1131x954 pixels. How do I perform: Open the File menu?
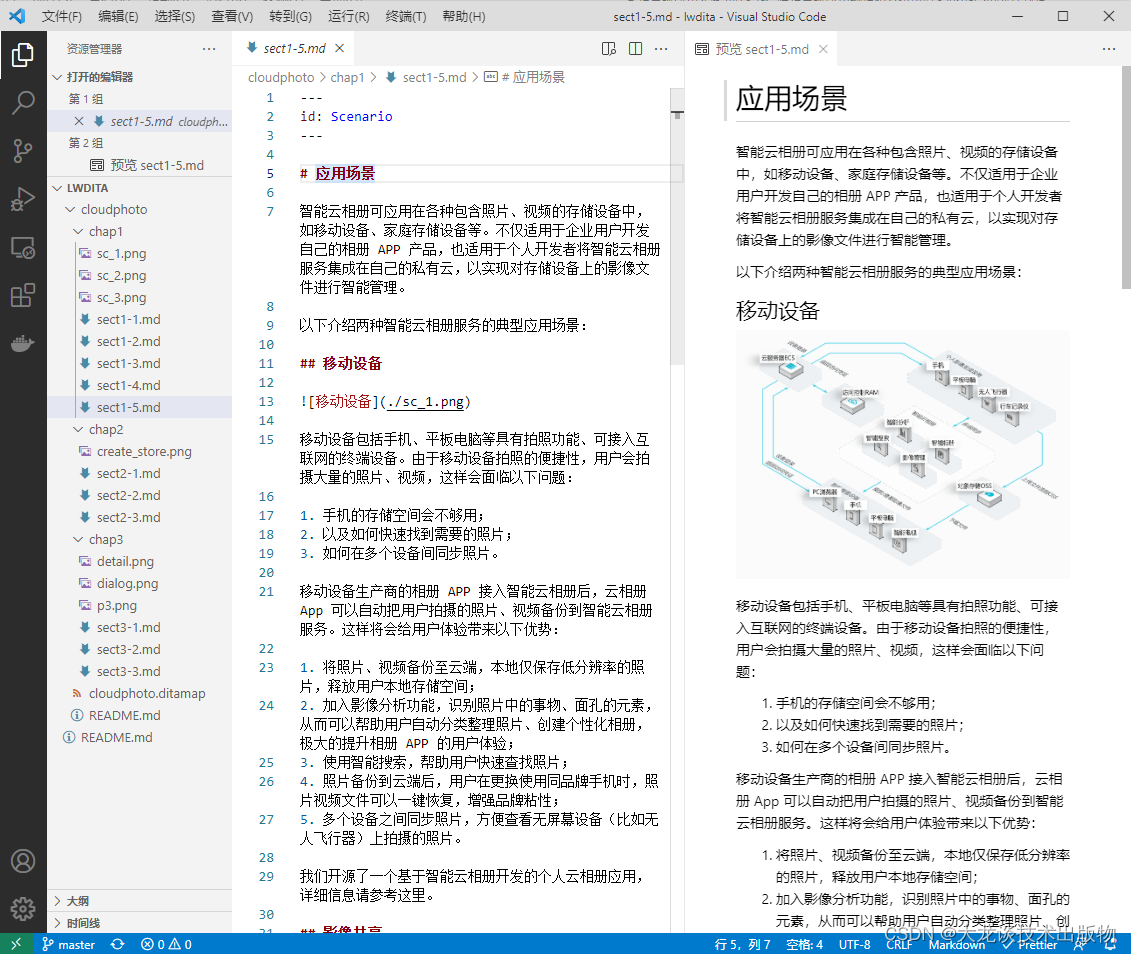pos(61,16)
